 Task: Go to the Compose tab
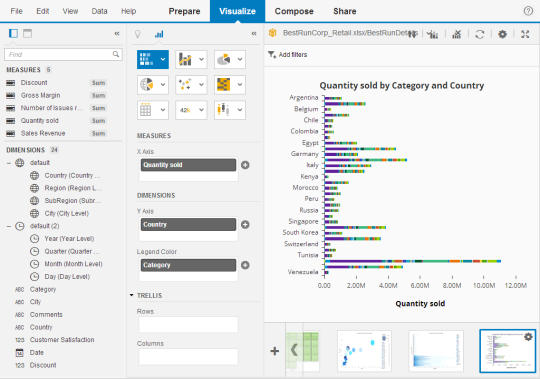[x=294, y=11]
